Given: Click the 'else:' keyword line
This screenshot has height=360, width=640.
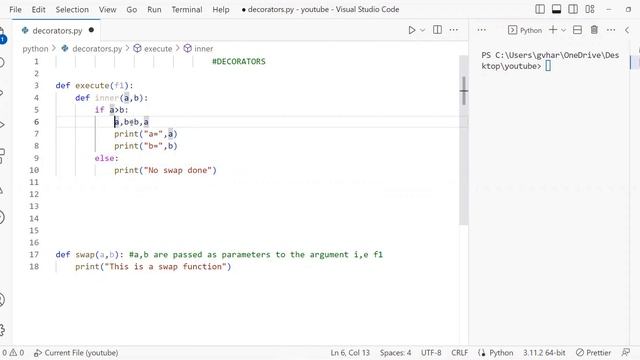Looking at the screenshot, I should [107, 158].
